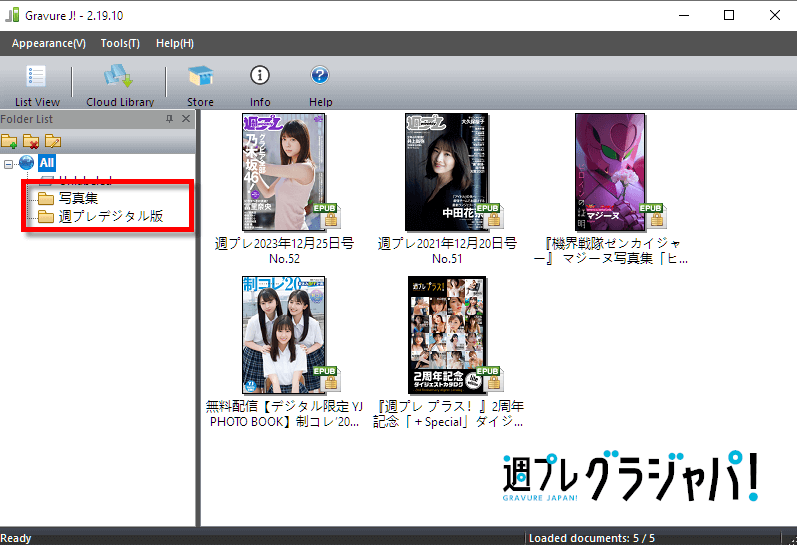
Task: Select the All folder
Action: pyautogui.click(x=47, y=163)
